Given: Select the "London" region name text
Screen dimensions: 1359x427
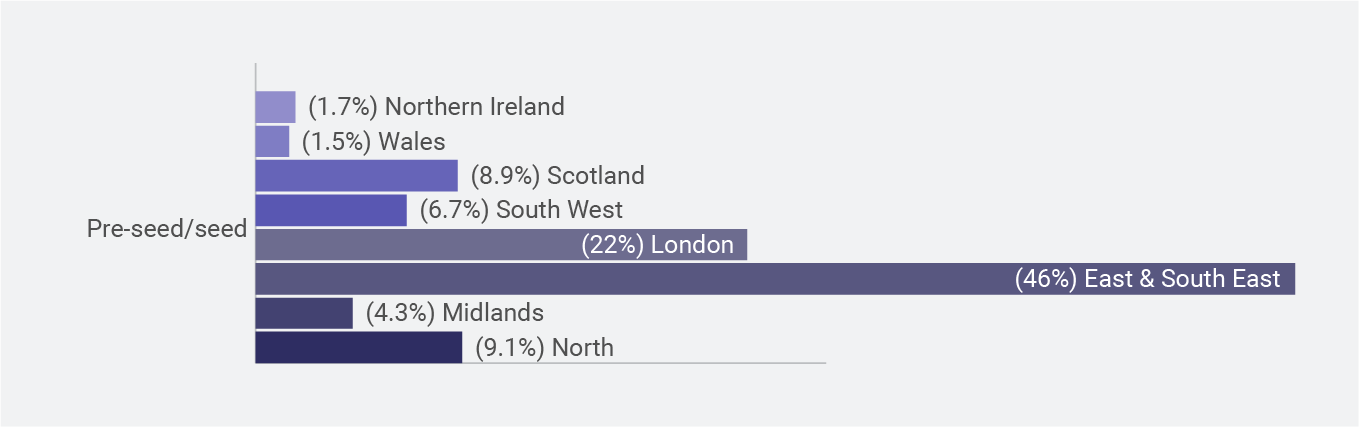Looking at the screenshot, I should coord(692,245).
